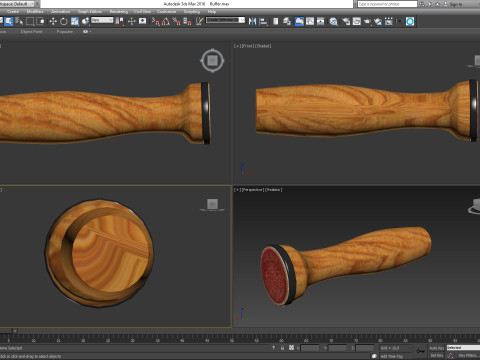Select the Move tool

tap(53, 21)
